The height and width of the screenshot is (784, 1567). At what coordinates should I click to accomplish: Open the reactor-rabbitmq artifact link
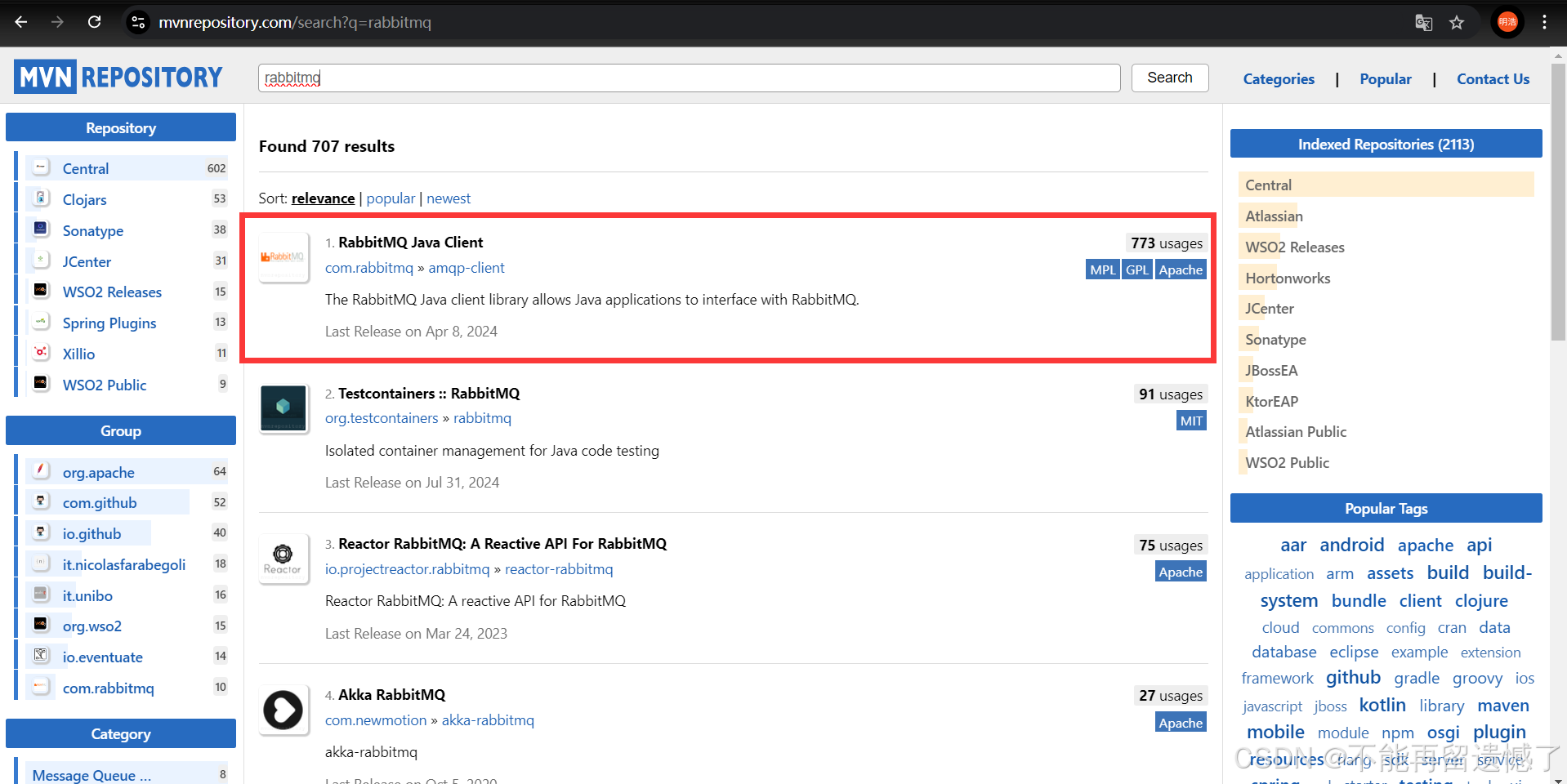(559, 569)
